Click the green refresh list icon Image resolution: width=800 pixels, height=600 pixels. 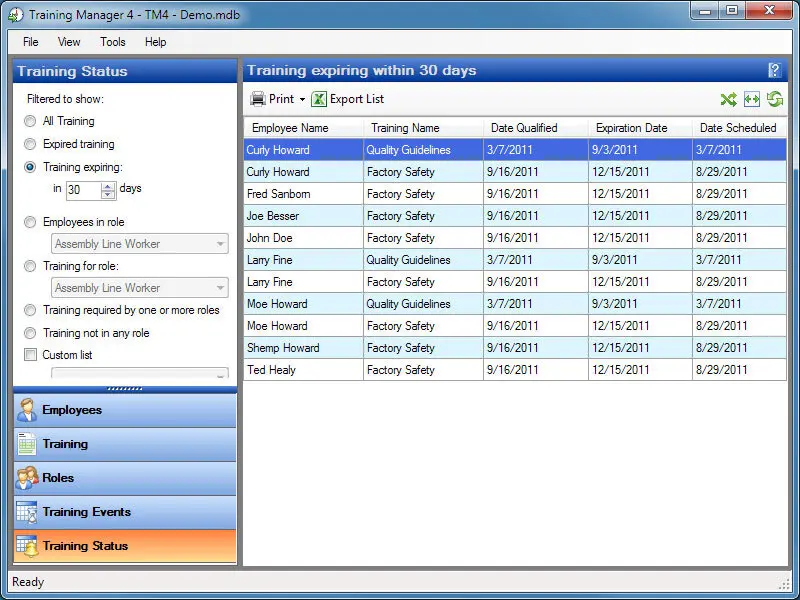click(775, 99)
